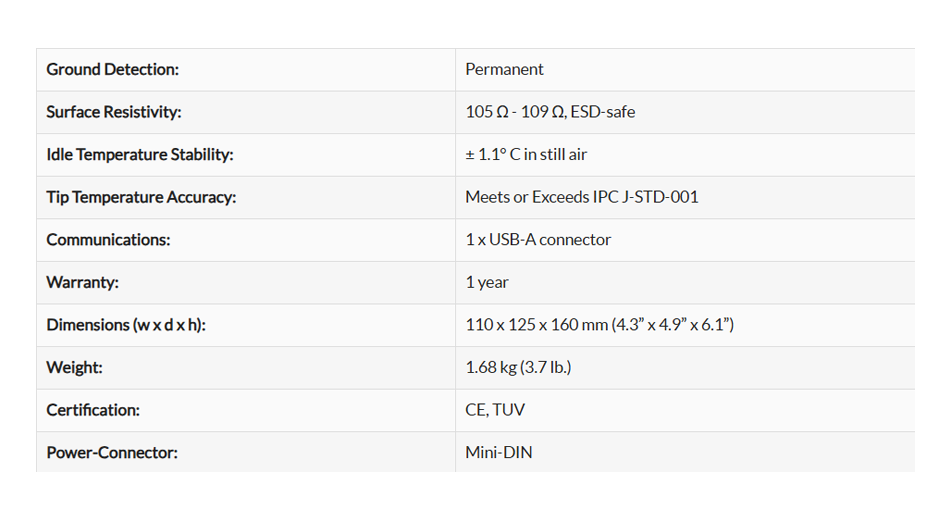Screen dimensions: 950x520
Task: Click Dimensions (w x d x h) label
Action: [126, 325]
